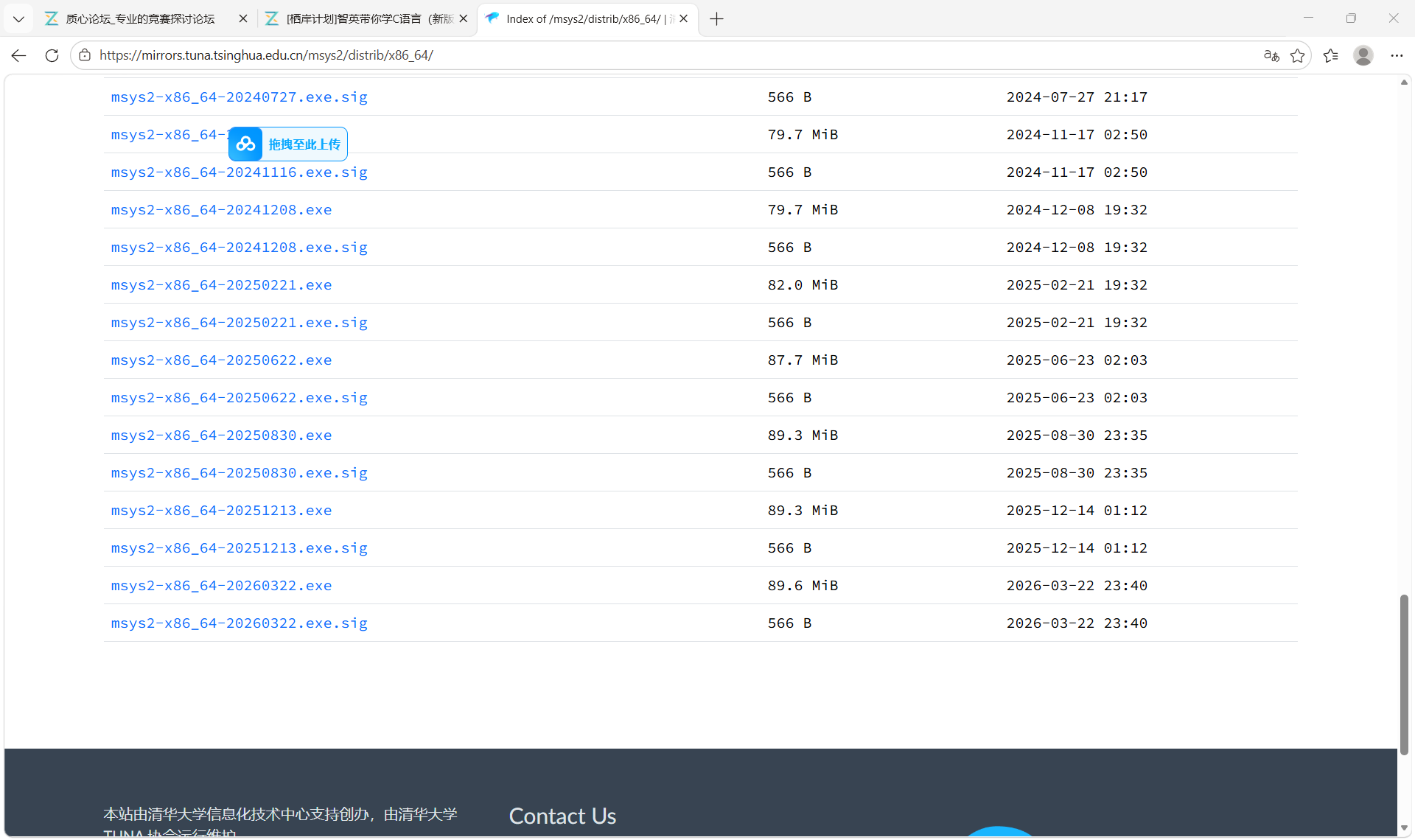Viewport: 1415px width, 840px height.
Task: Download msys2-x86_64-20240727.exe.sig
Action: 240,97
